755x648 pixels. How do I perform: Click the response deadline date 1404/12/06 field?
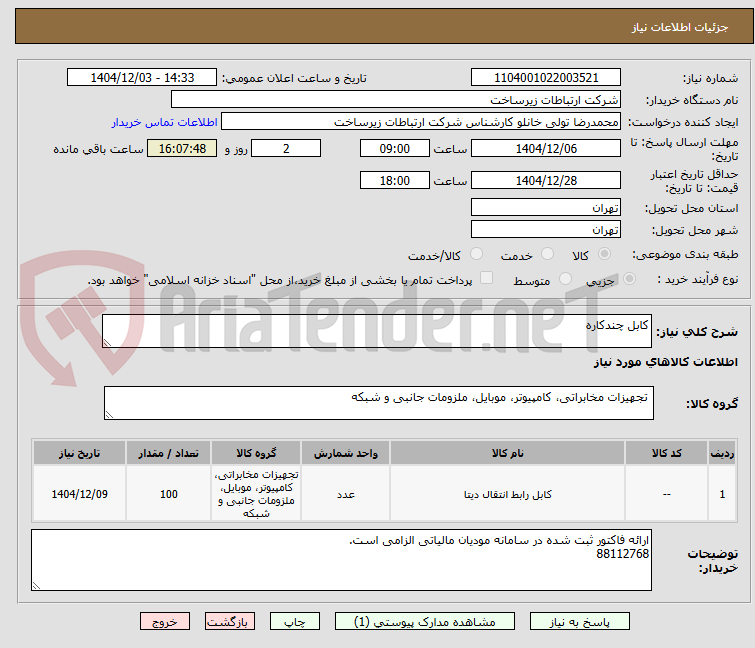click(546, 148)
